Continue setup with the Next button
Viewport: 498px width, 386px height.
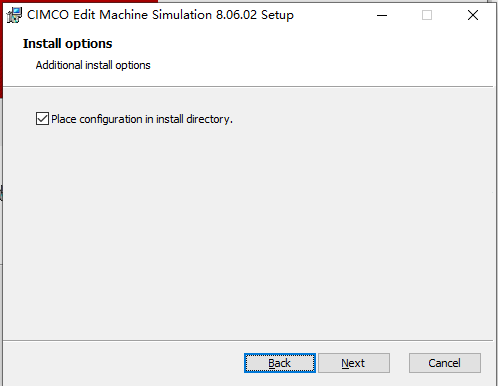tap(354, 363)
